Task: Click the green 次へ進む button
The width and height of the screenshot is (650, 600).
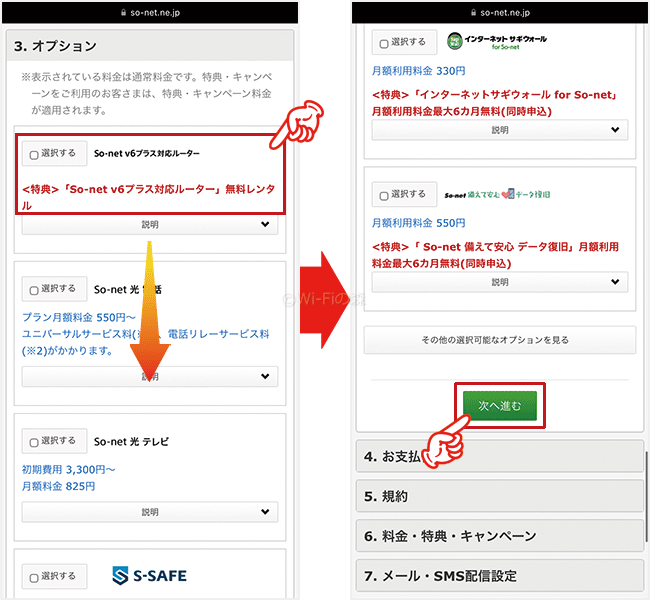Action: [x=500, y=406]
